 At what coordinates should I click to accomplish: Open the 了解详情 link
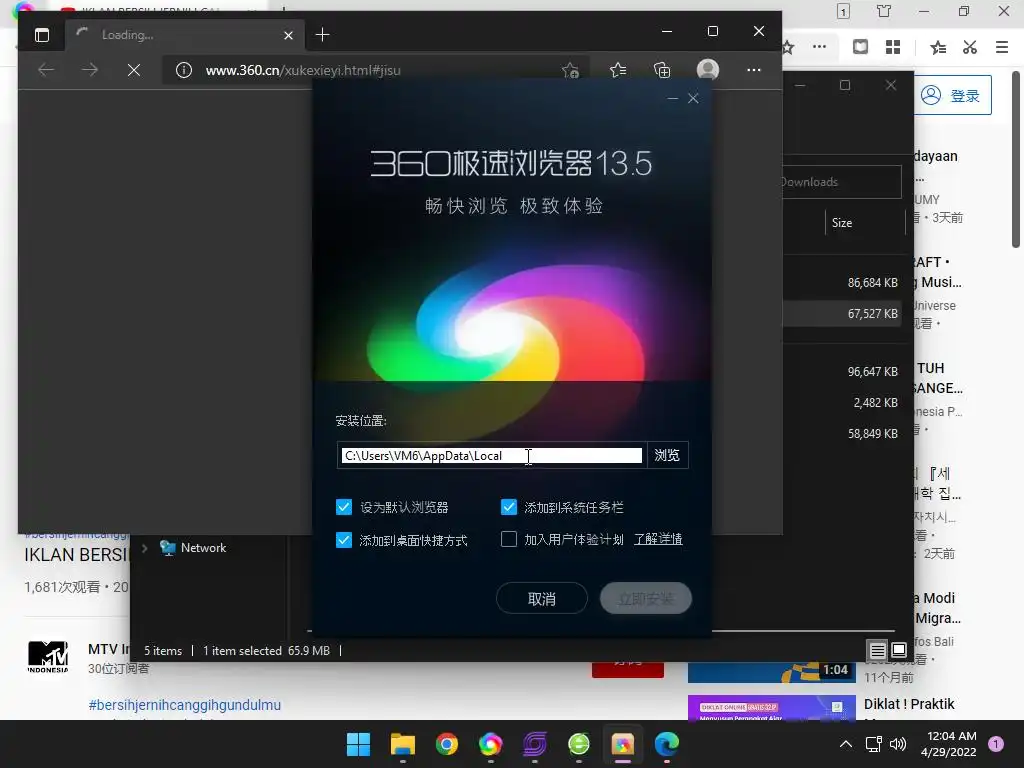pyautogui.click(x=658, y=539)
